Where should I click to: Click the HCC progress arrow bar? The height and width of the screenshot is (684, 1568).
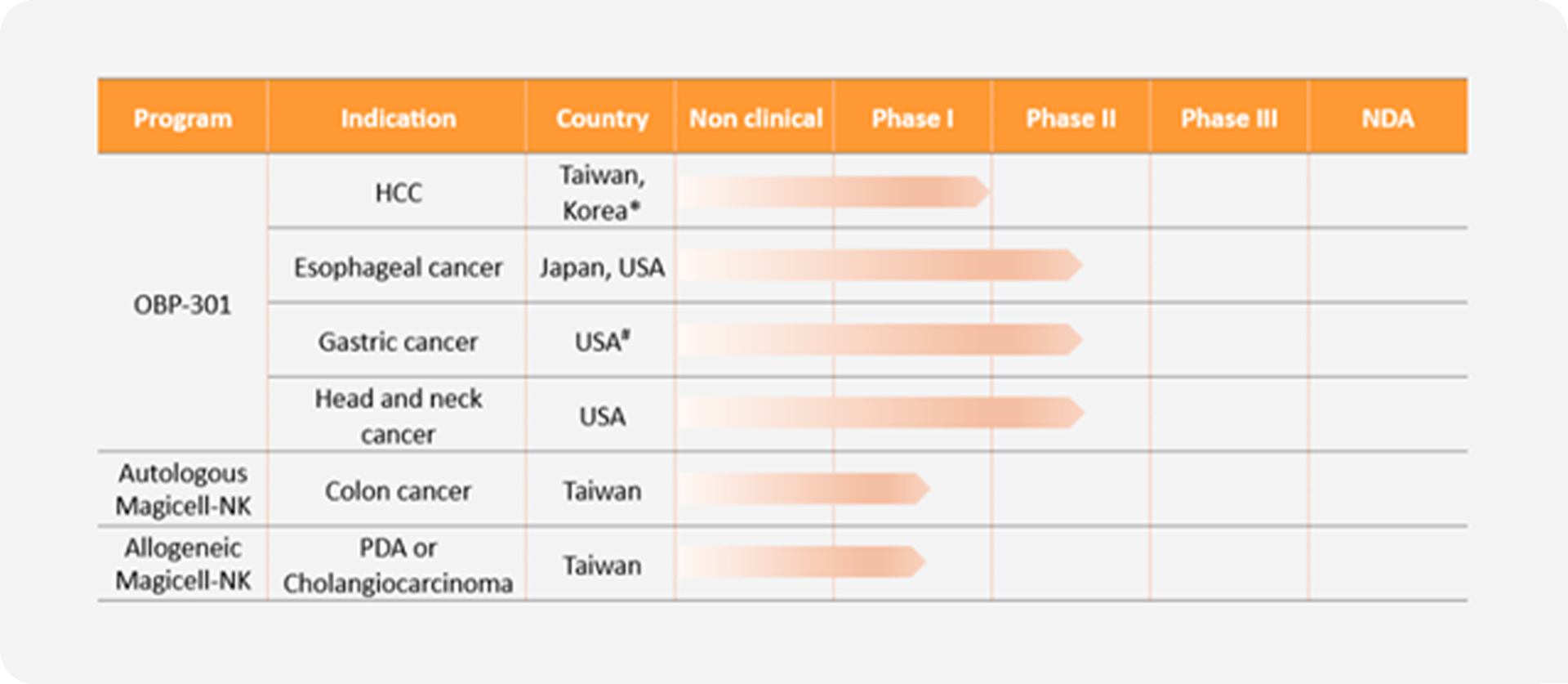point(834,192)
